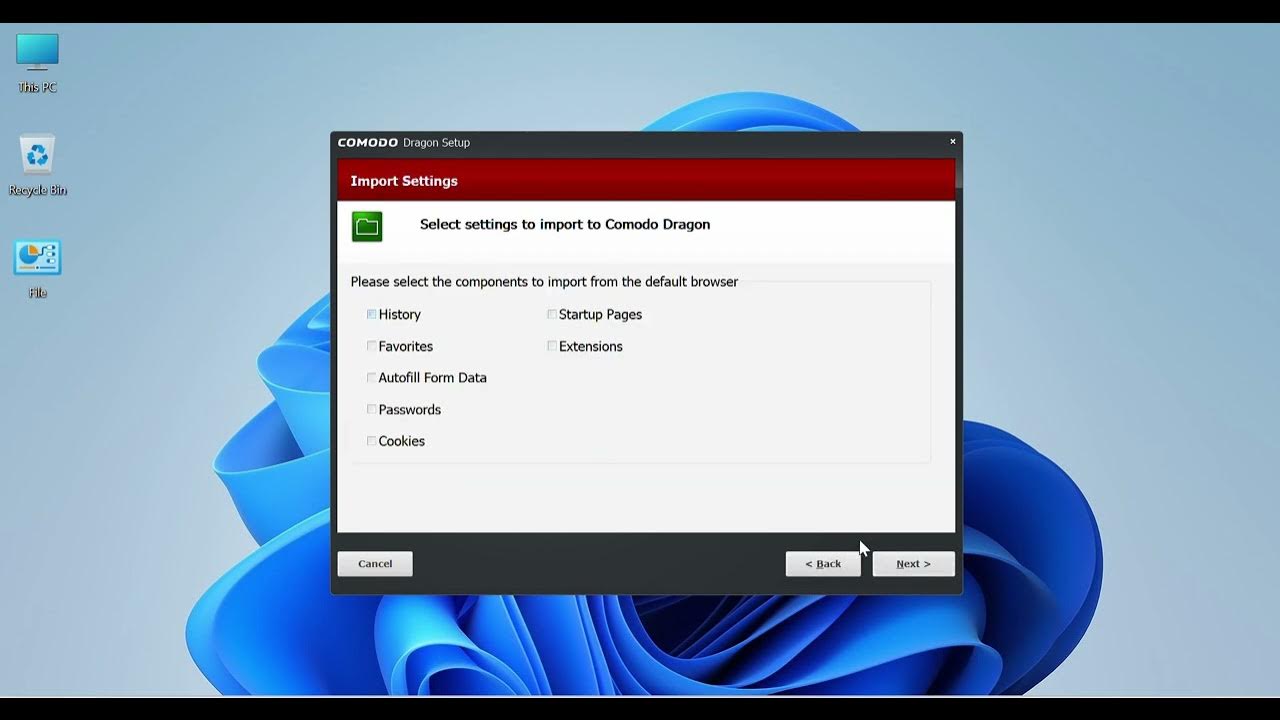Click the COMODO Dragon Setup title text
This screenshot has height=720, width=1280.
(x=404, y=142)
